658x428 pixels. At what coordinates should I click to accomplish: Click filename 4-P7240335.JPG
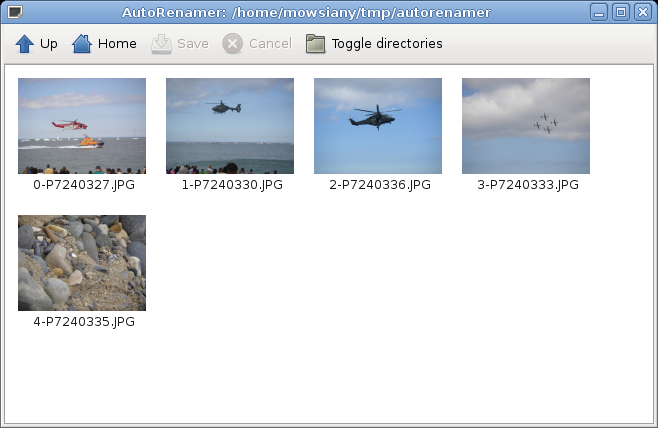pyautogui.click(x=84, y=322)
